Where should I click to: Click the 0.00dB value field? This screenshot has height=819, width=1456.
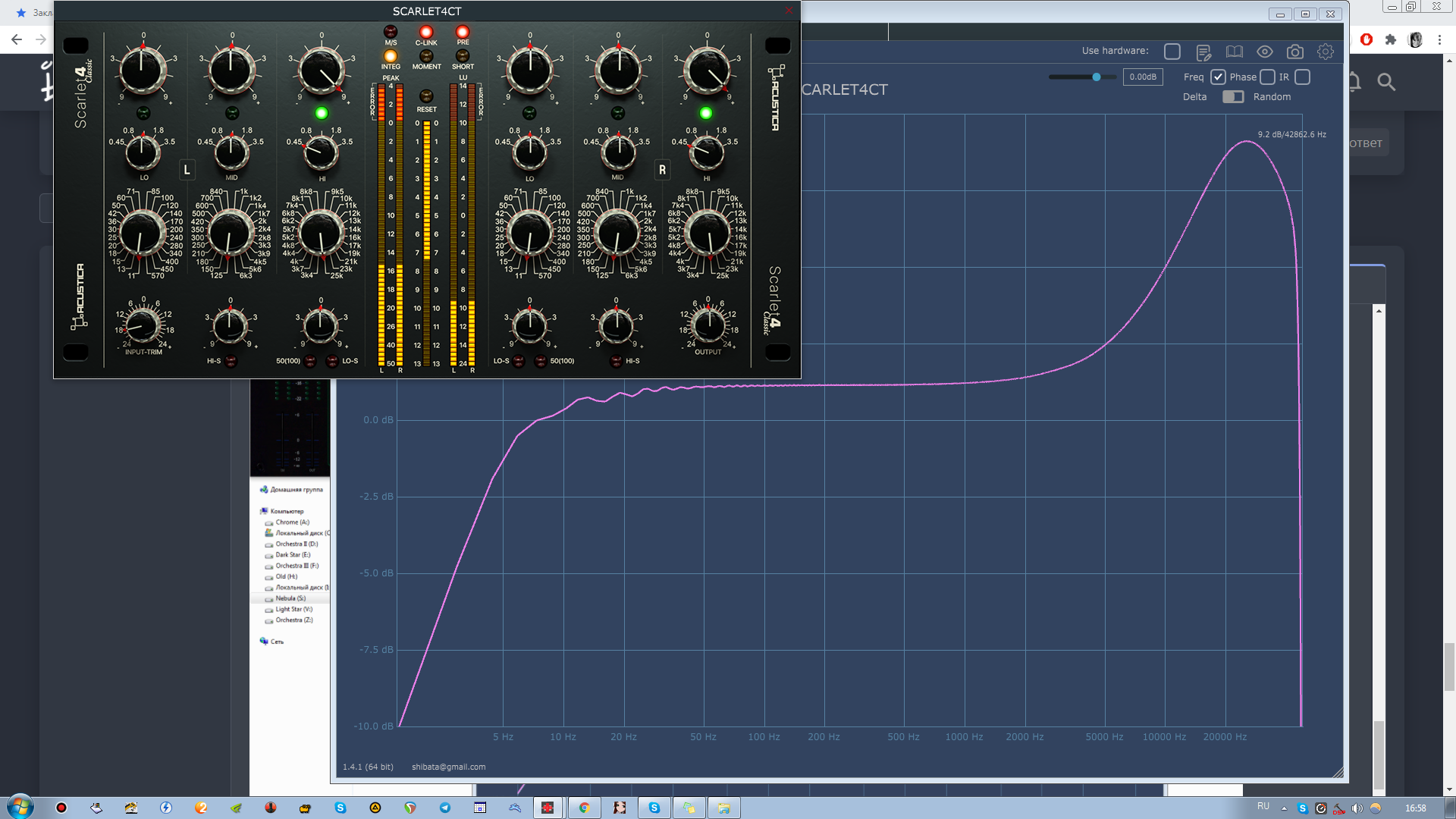1142,77
